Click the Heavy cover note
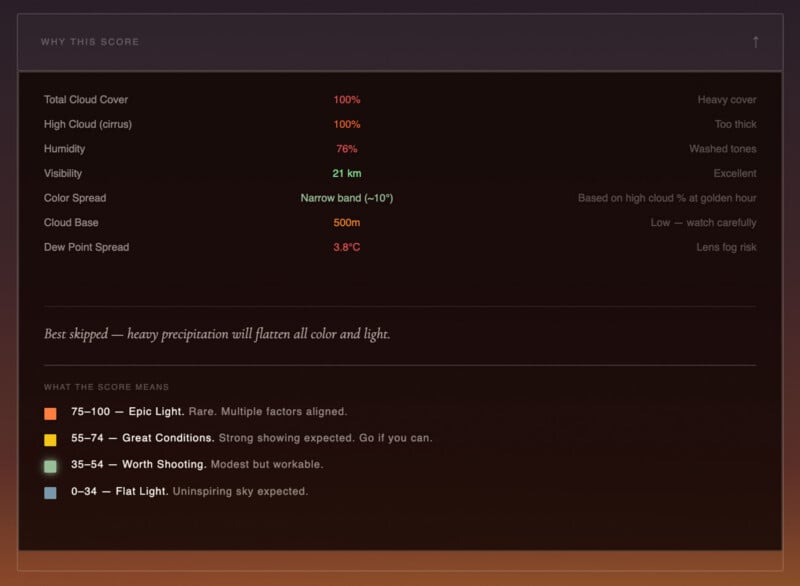This screenshot has height=586, width=800. click(x=727, y=100)
